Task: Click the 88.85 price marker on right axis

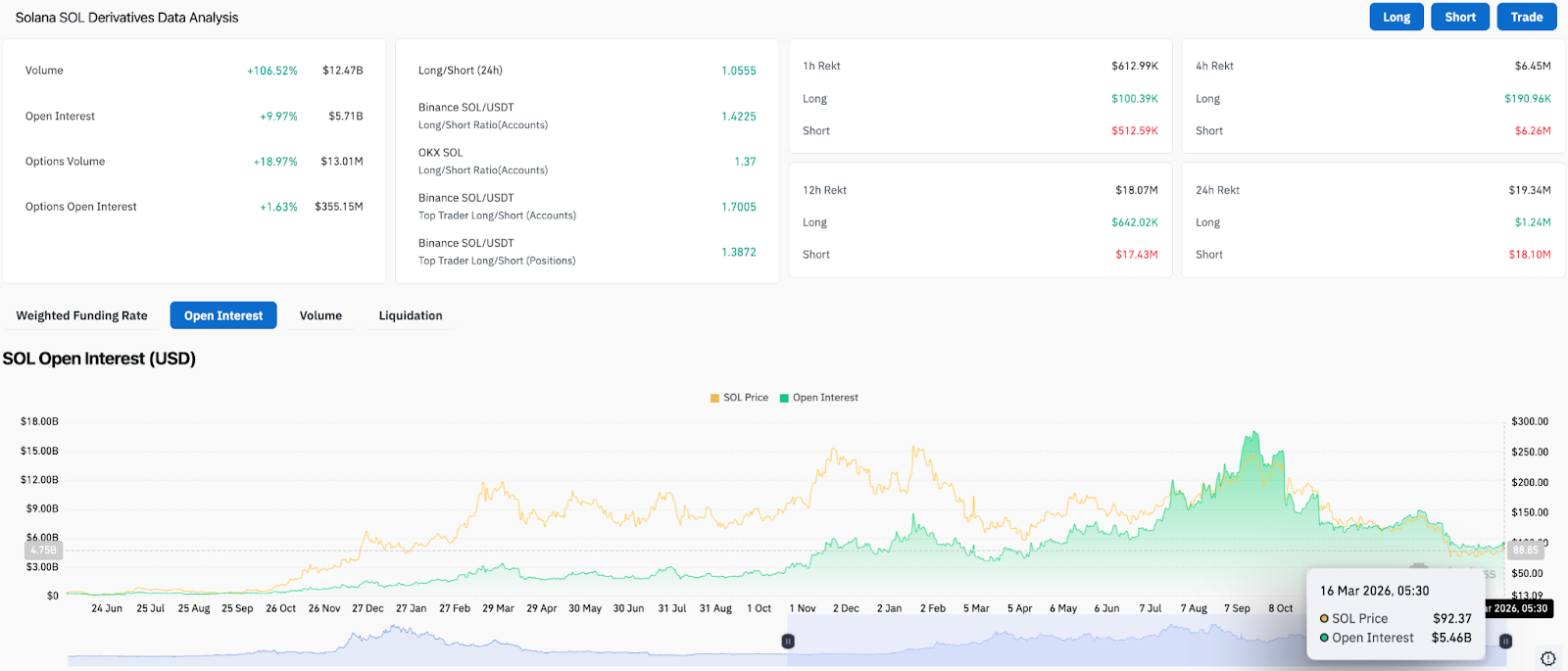Action: click(x=1525, y=551)
